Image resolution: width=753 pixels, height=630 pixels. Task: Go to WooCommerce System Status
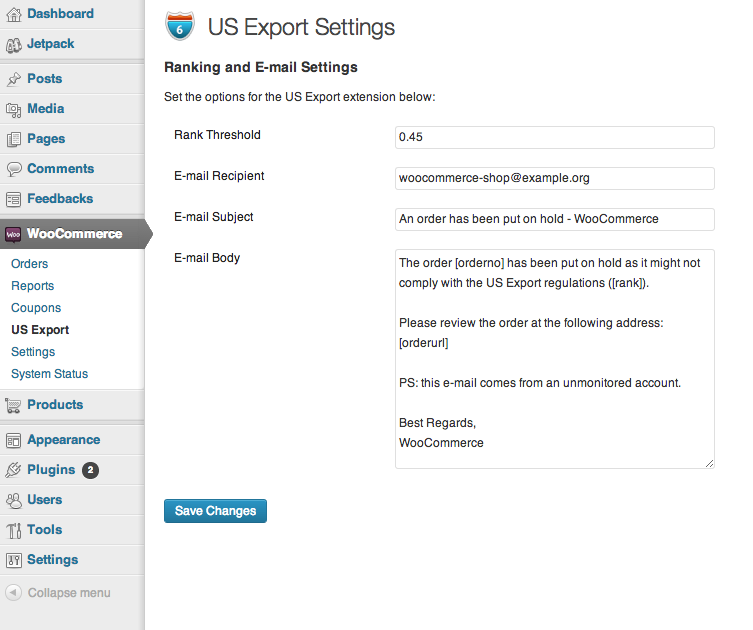(49, 374)
